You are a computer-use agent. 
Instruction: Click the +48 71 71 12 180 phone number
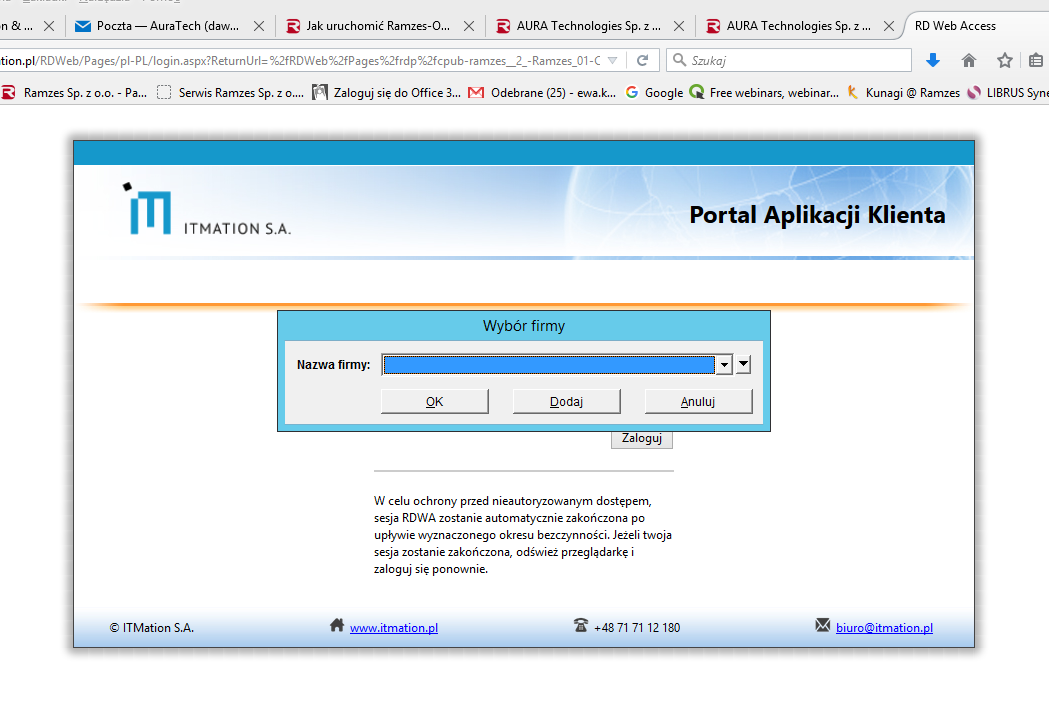coord(637,627)
